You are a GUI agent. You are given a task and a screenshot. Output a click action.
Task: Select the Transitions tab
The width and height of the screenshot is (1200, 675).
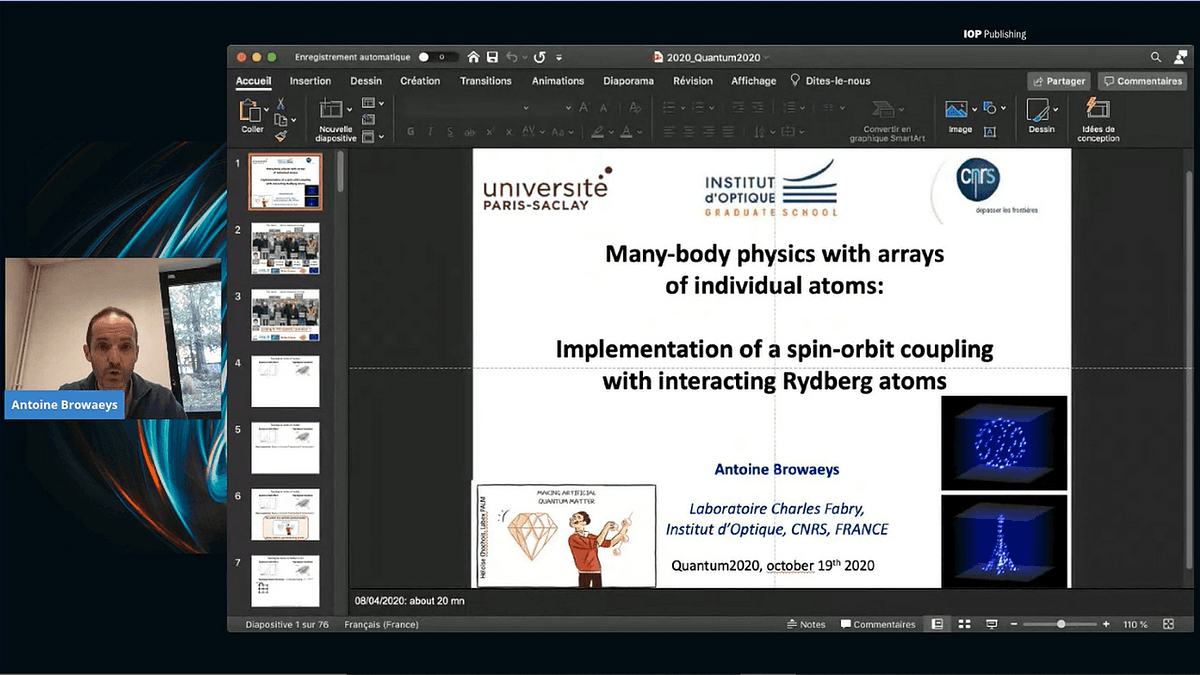486,81
